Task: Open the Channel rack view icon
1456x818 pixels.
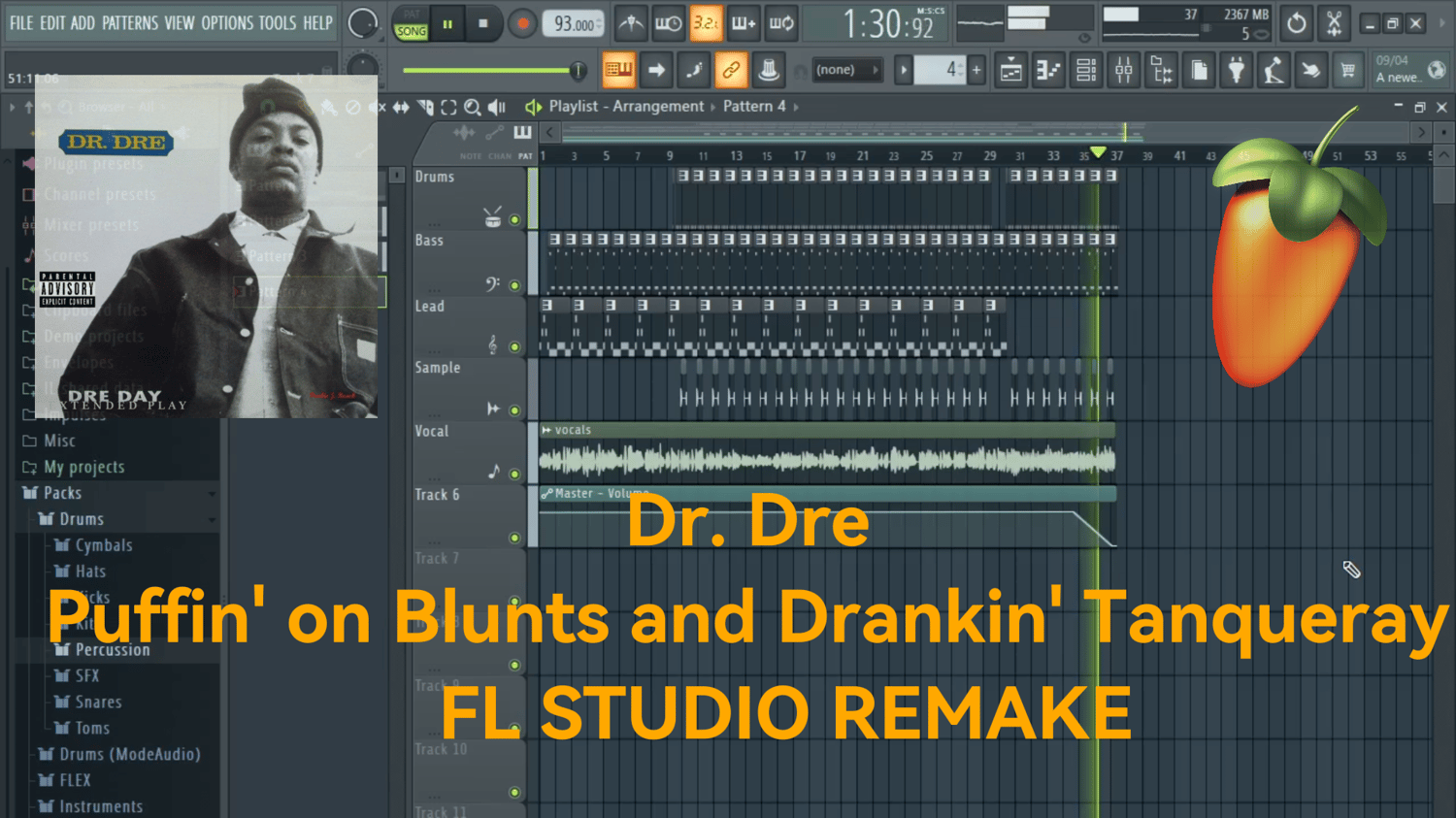Action: (x=1086, y=70)
